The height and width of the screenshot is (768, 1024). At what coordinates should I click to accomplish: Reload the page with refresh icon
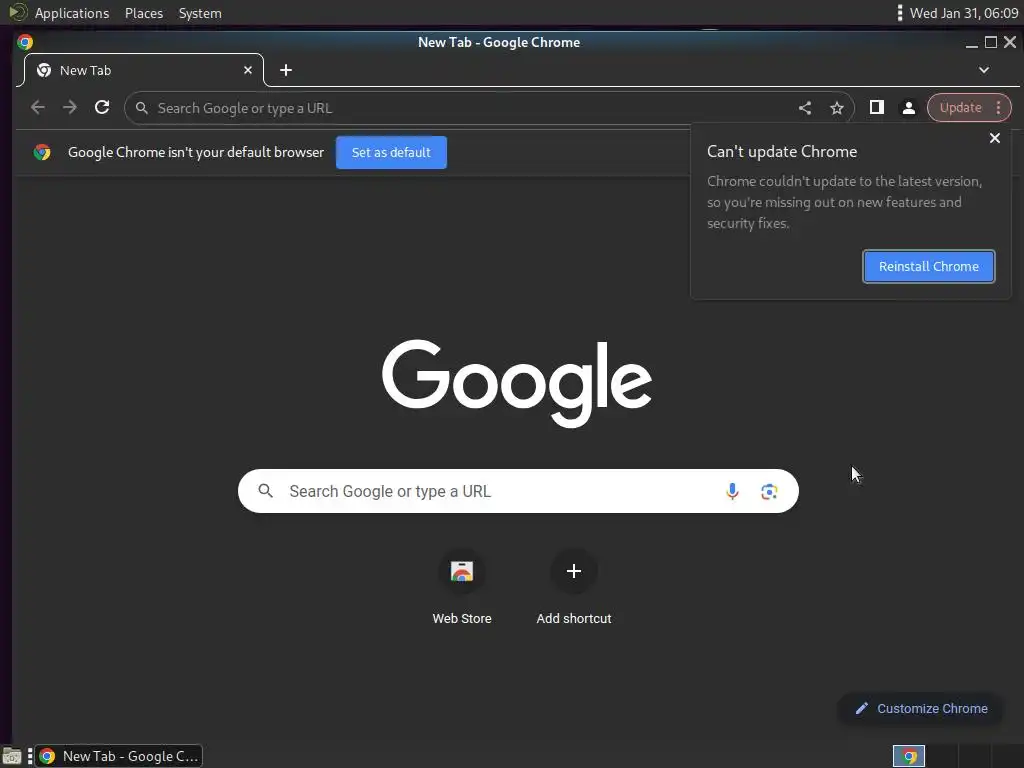[x=102, y=108]
